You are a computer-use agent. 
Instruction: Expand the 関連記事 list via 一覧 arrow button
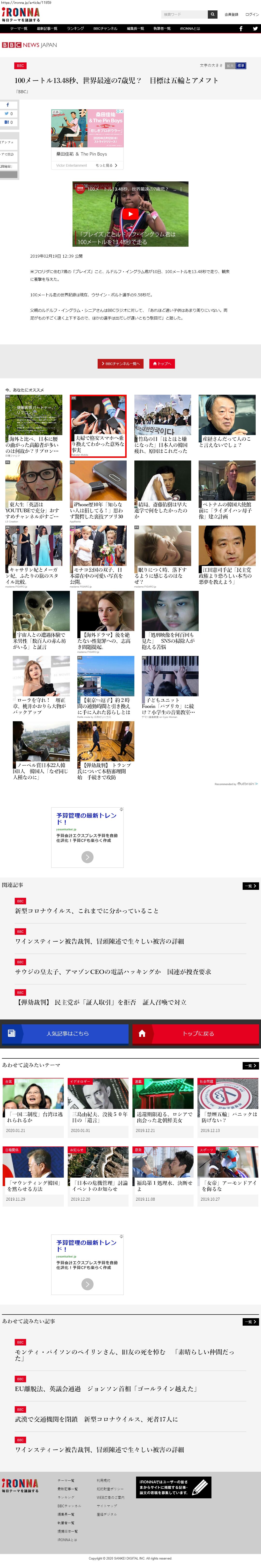(250, 886)
